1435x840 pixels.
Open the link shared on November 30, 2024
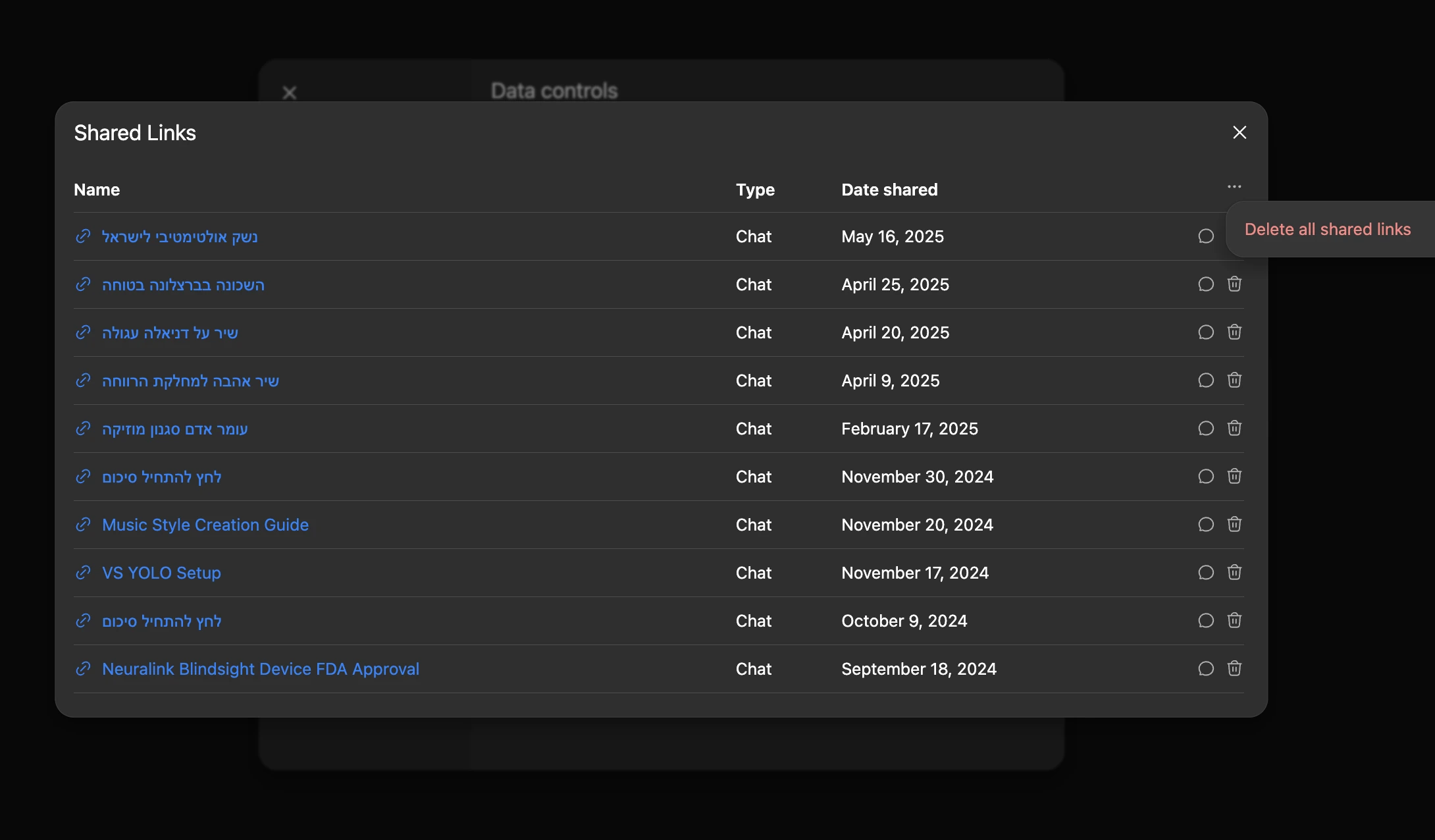[161, 477]
